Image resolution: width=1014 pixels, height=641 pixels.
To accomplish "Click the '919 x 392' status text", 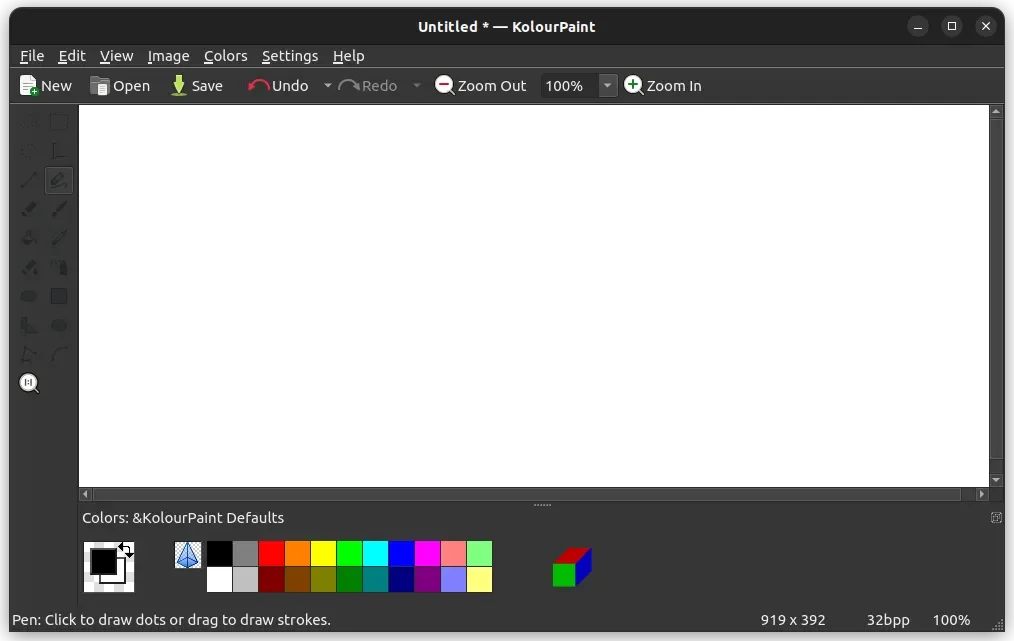I will (793, 620).
